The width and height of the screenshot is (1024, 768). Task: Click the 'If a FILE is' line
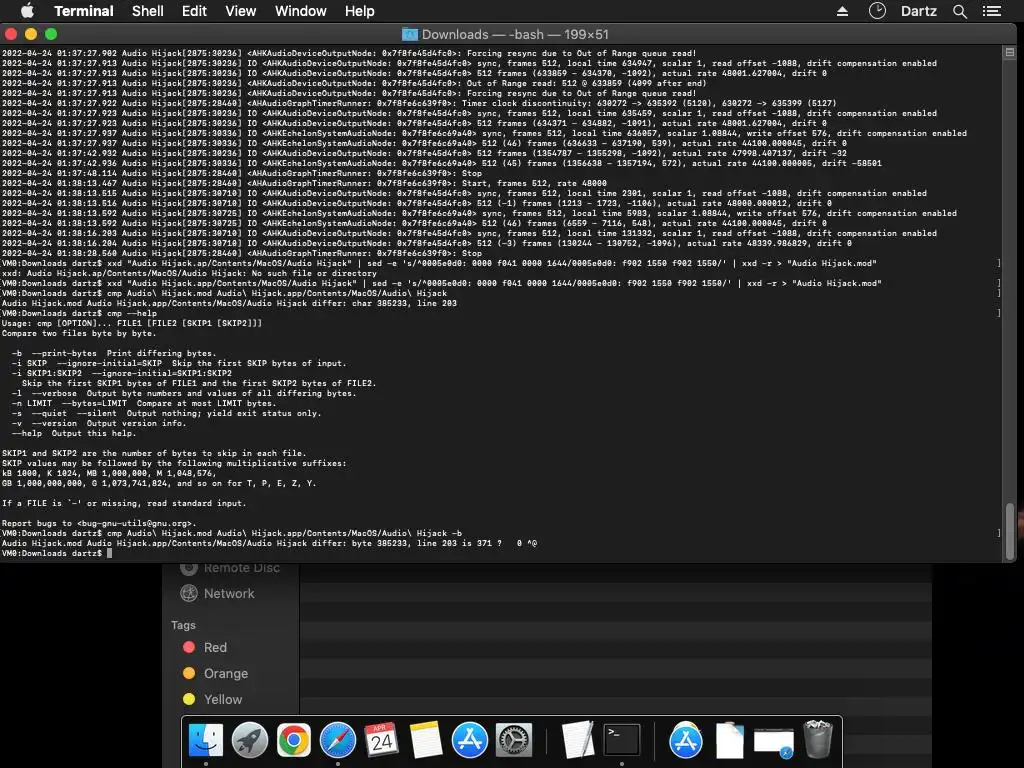pyautogui.click(x=124, y=503)
